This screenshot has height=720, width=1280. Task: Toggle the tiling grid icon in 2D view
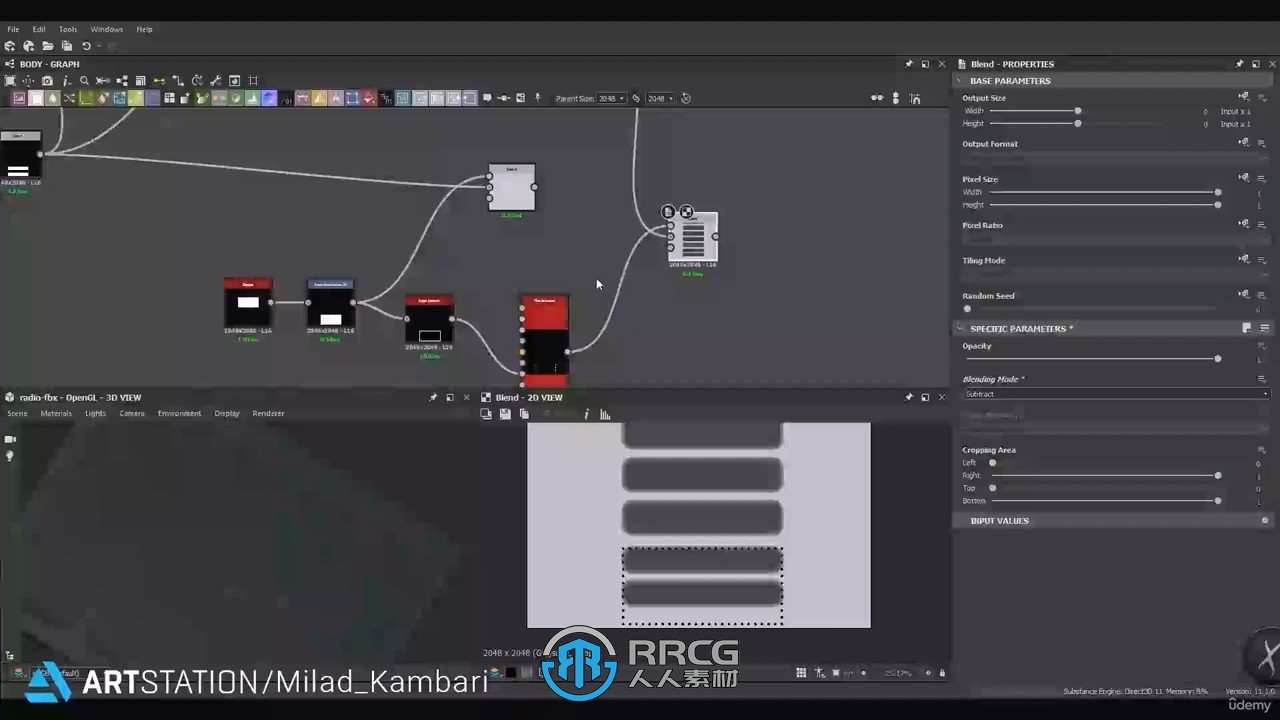tap(801, 673)
